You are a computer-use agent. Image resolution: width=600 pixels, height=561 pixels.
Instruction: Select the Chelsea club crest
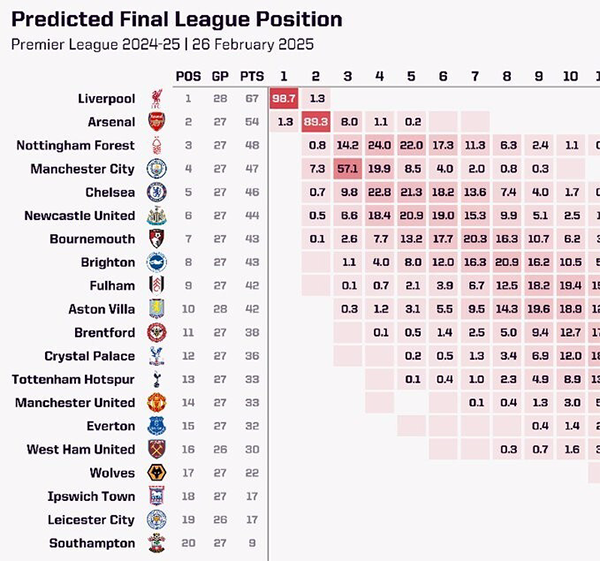click(156, 192)
